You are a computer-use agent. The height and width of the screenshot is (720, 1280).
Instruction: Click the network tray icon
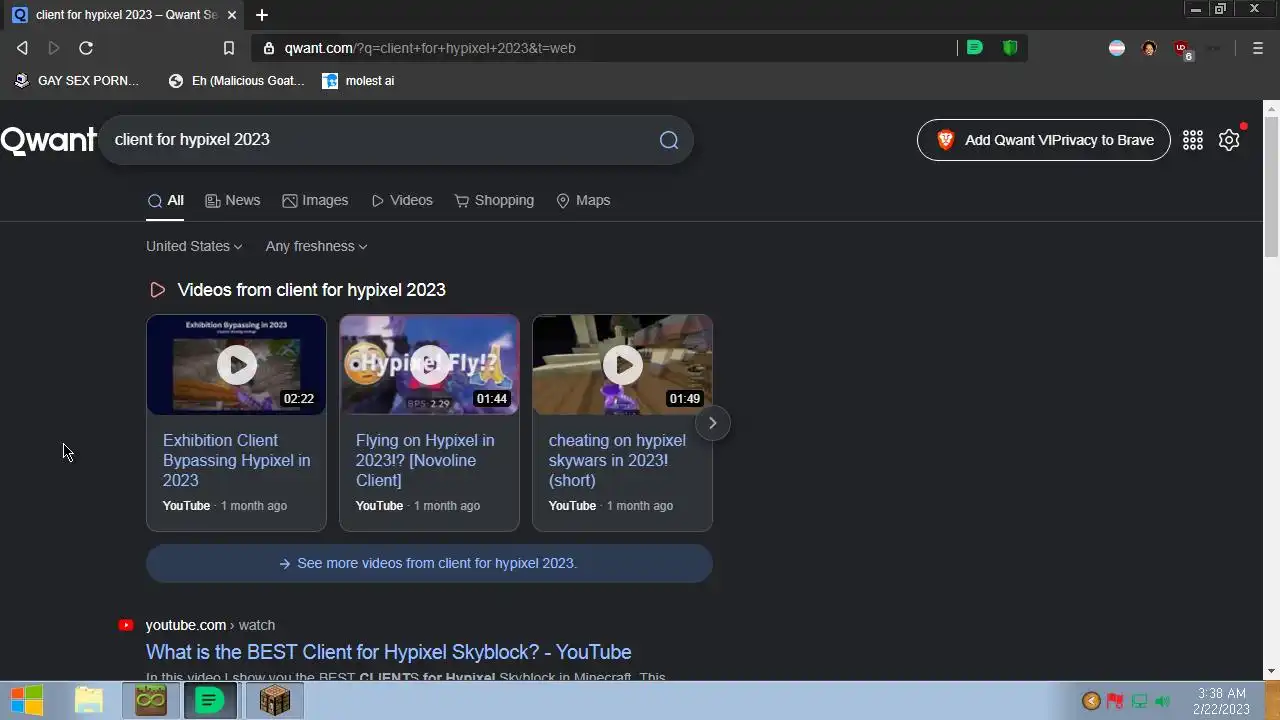(1139, 701)
